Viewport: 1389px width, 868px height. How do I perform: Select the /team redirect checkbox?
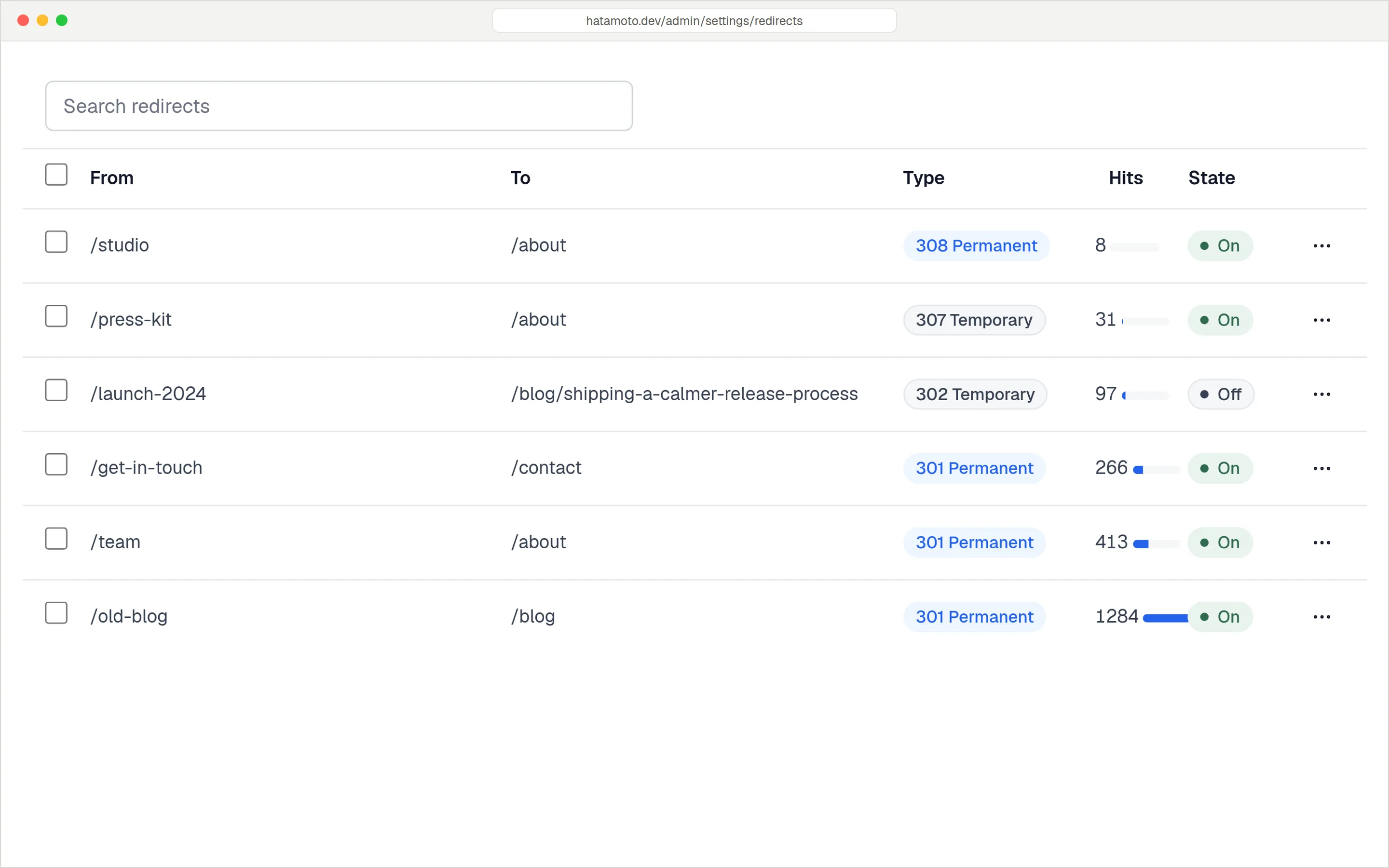[x=56, y=539]
